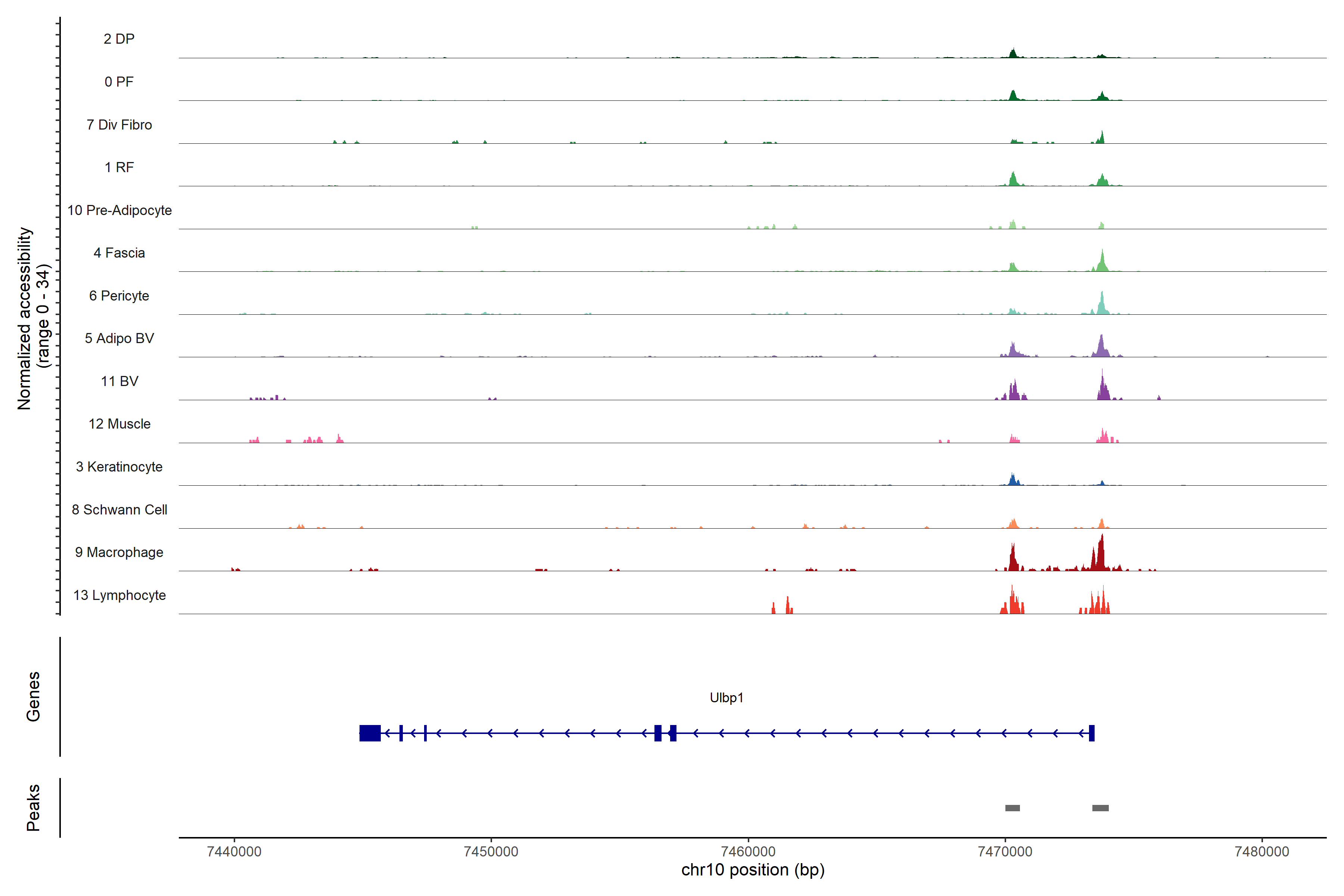The height and width of the screenshot is (896, 1344).
Task: Select the 4 Fascia track label
Action: pyautogui.click(x=119, y=253)
